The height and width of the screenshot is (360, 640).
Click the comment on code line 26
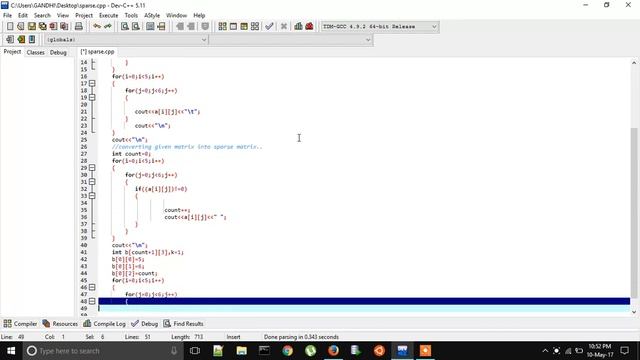[187, 147]
